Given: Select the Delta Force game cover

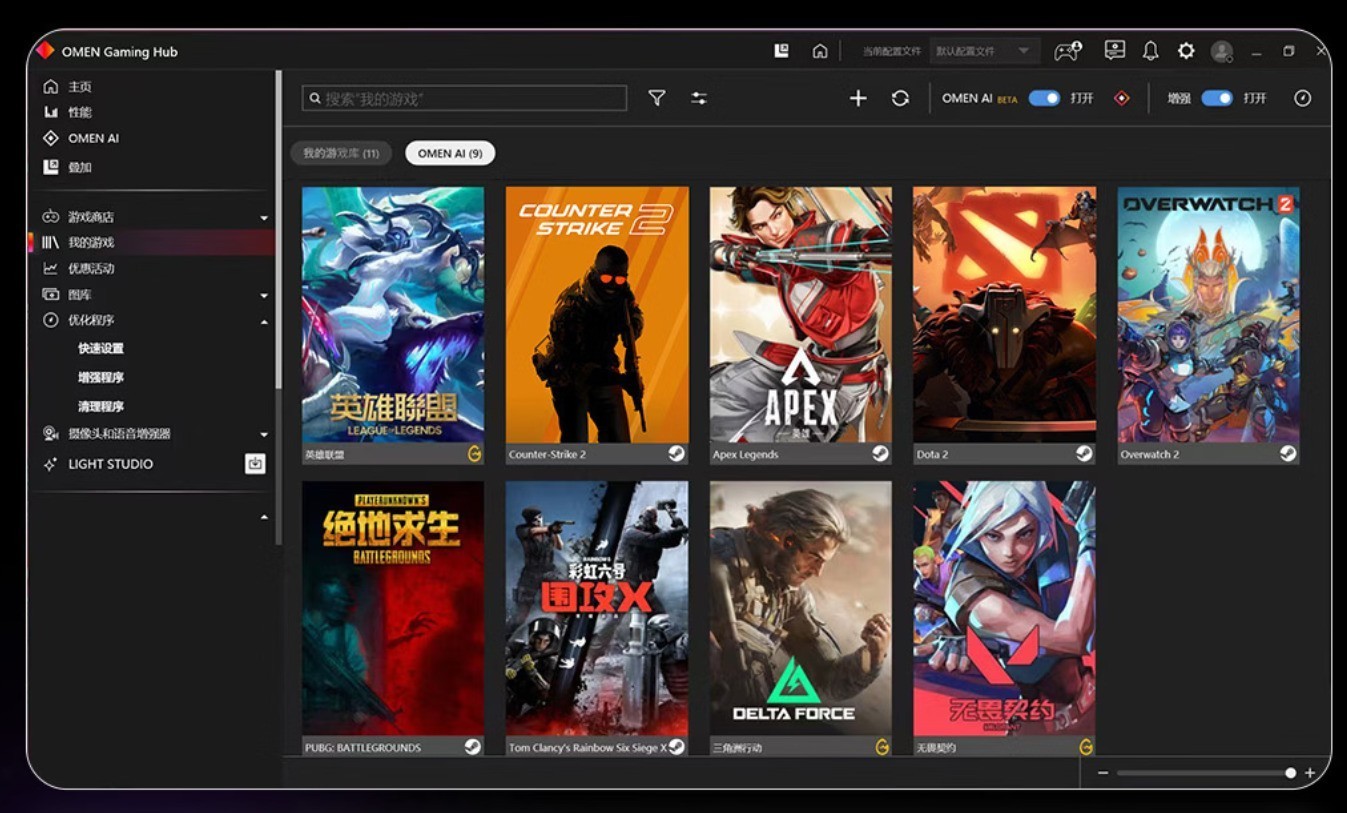Looking at the screenshot, I should (x=801, y=608).
